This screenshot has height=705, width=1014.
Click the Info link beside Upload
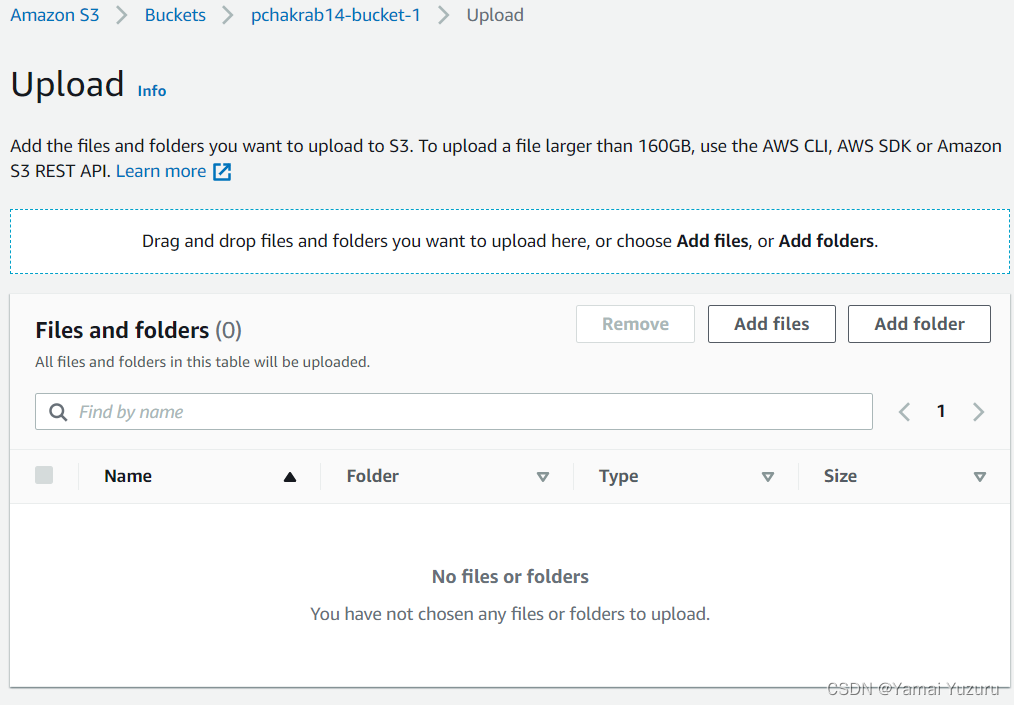pos(152,91)
